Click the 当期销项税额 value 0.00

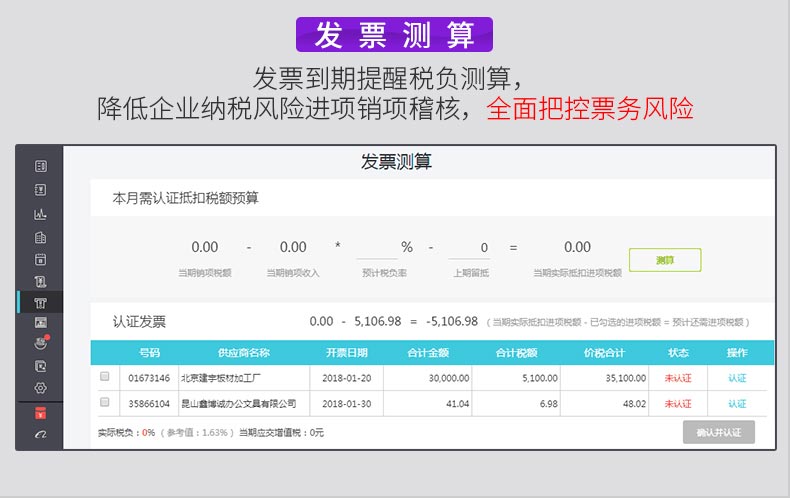(x=205, y=247)
